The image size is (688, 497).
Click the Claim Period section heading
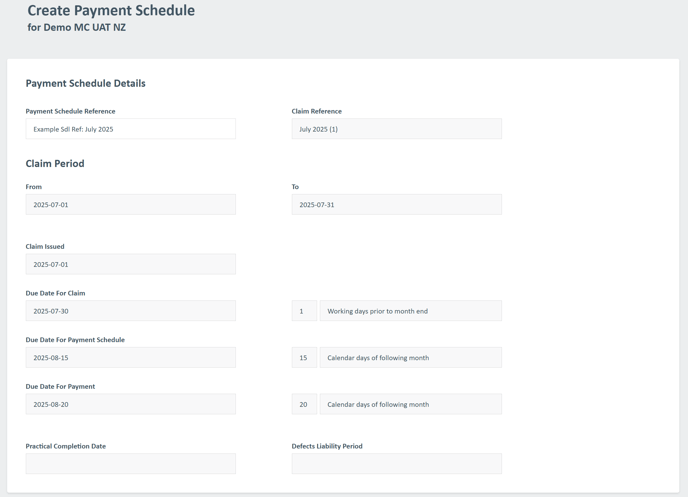click(x=55, y=164)
